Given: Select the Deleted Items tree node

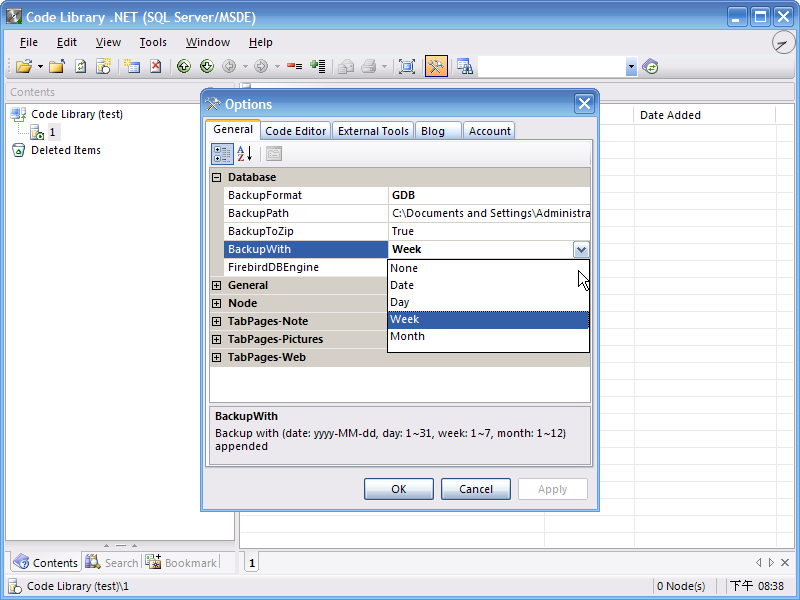Looking at the screenshot, I should click(x=66, y=151).
